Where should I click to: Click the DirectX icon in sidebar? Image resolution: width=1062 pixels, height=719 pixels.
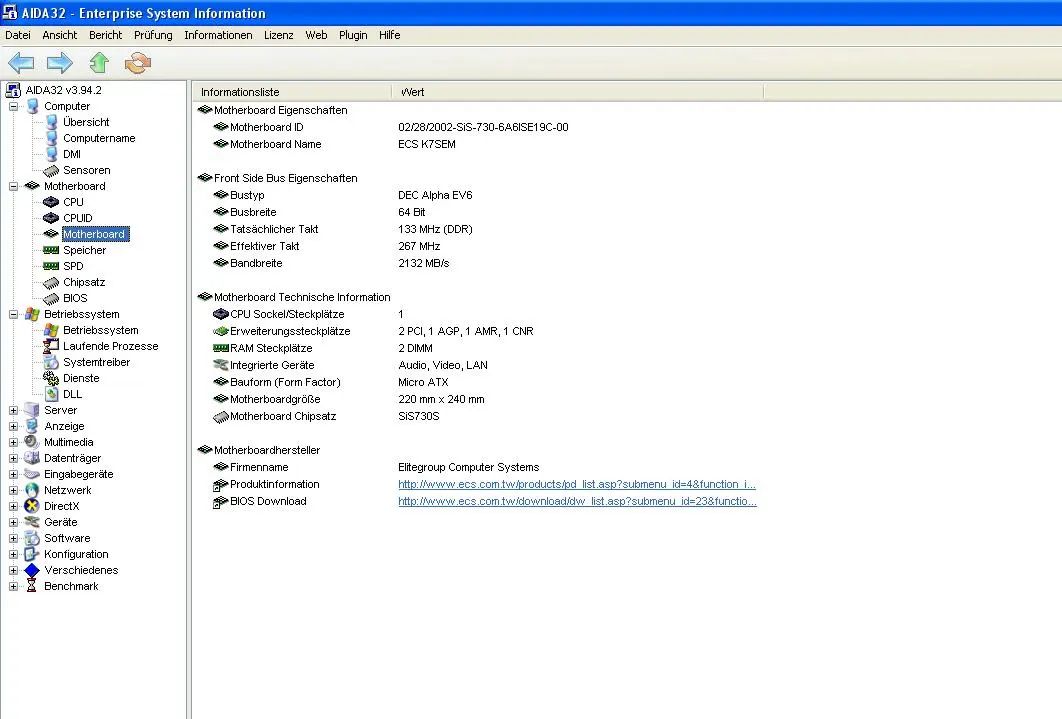[x=32, y=506]
